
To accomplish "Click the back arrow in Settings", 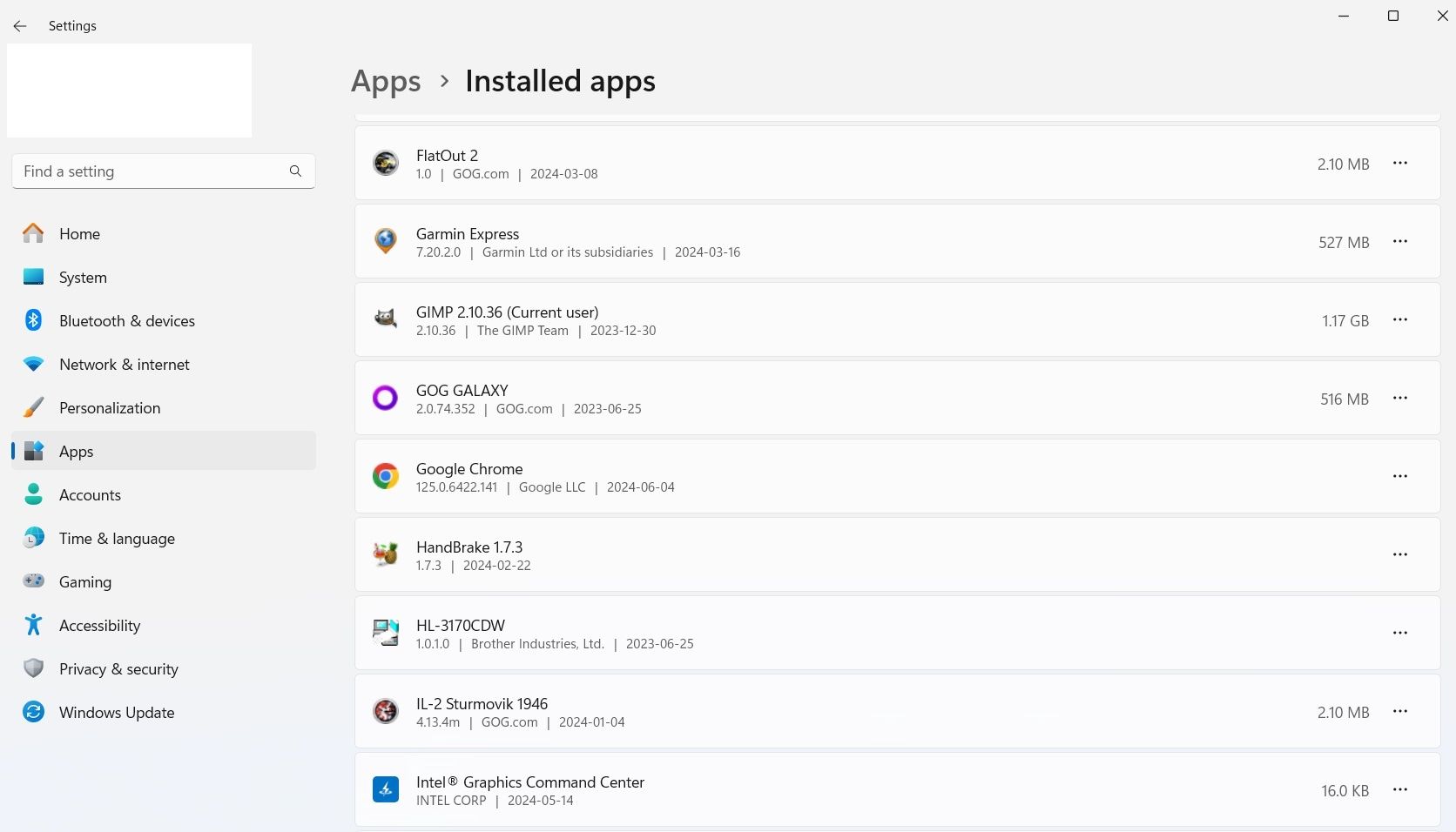I will pyautogui.click(x=20, y=26).
